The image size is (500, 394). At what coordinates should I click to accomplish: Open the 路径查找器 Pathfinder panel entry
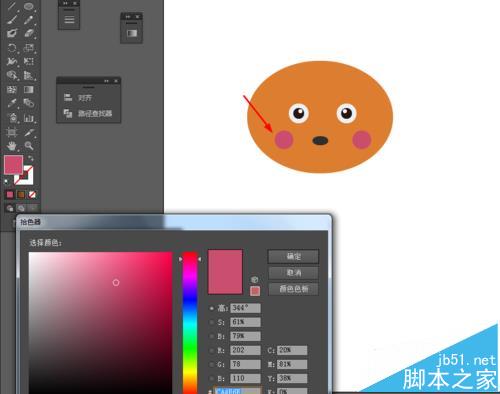[88, 113]
